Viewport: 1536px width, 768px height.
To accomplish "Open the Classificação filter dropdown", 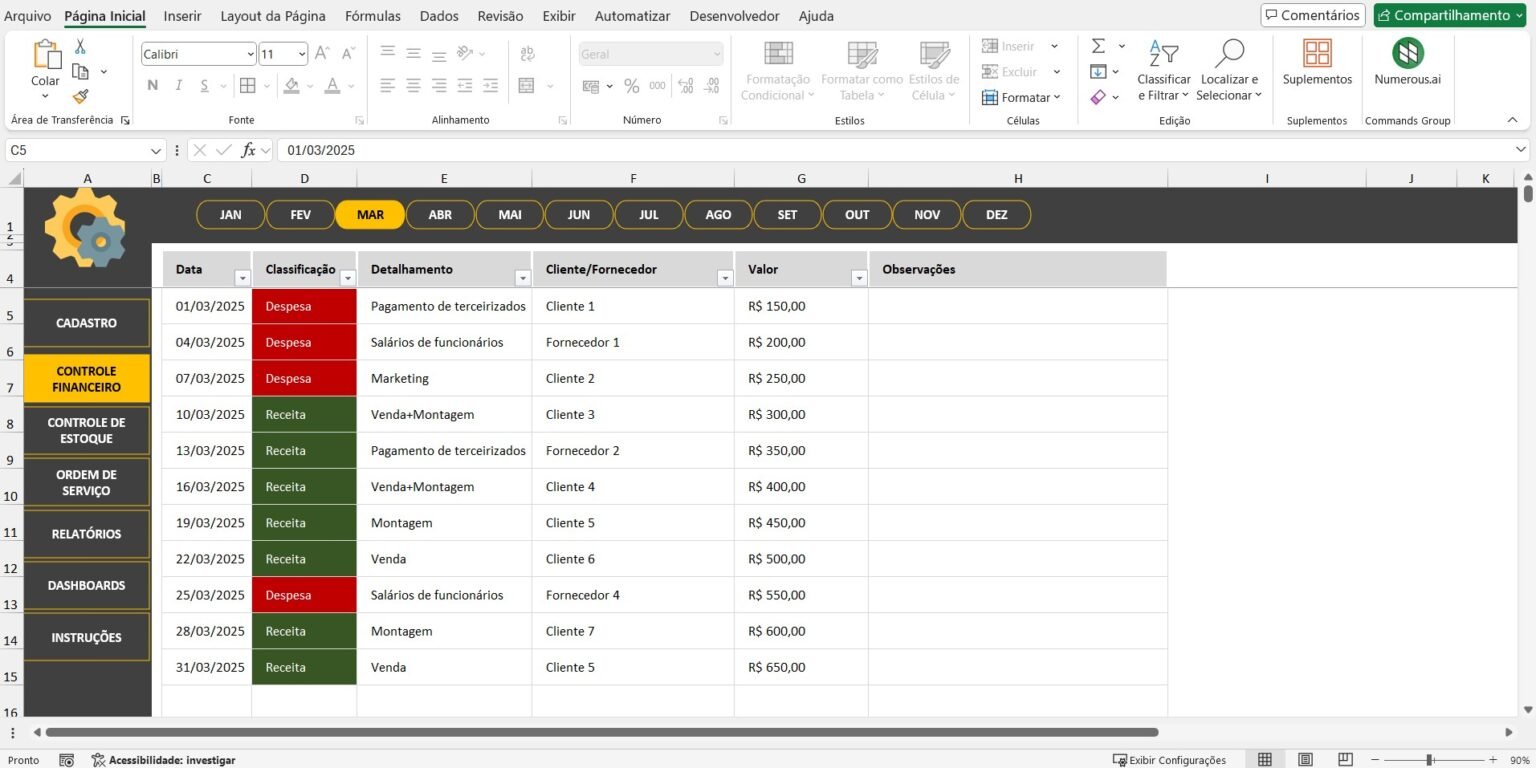I will coord(348,278).
